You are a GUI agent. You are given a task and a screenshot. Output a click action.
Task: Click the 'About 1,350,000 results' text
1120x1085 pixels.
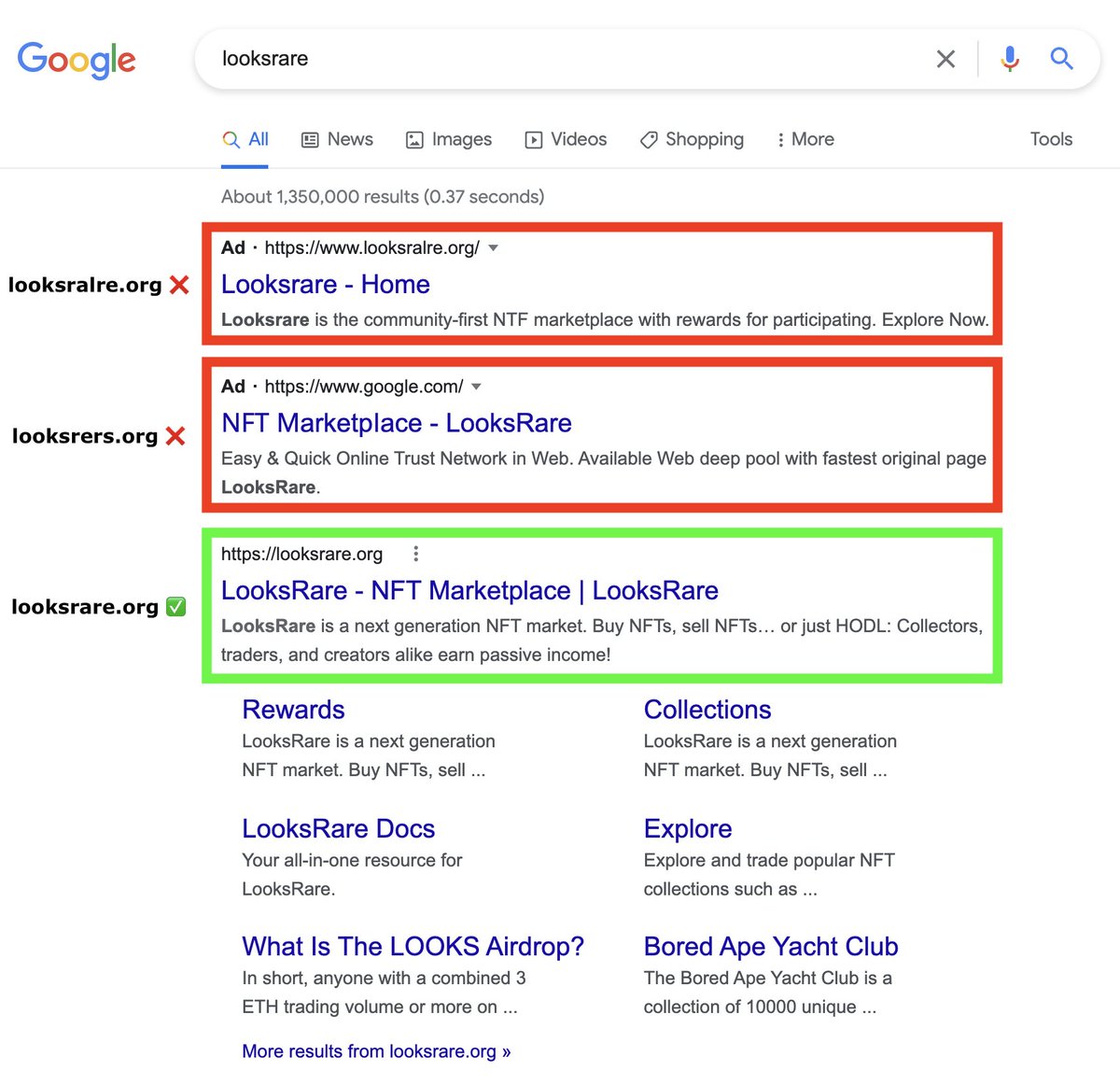[383, 196]
